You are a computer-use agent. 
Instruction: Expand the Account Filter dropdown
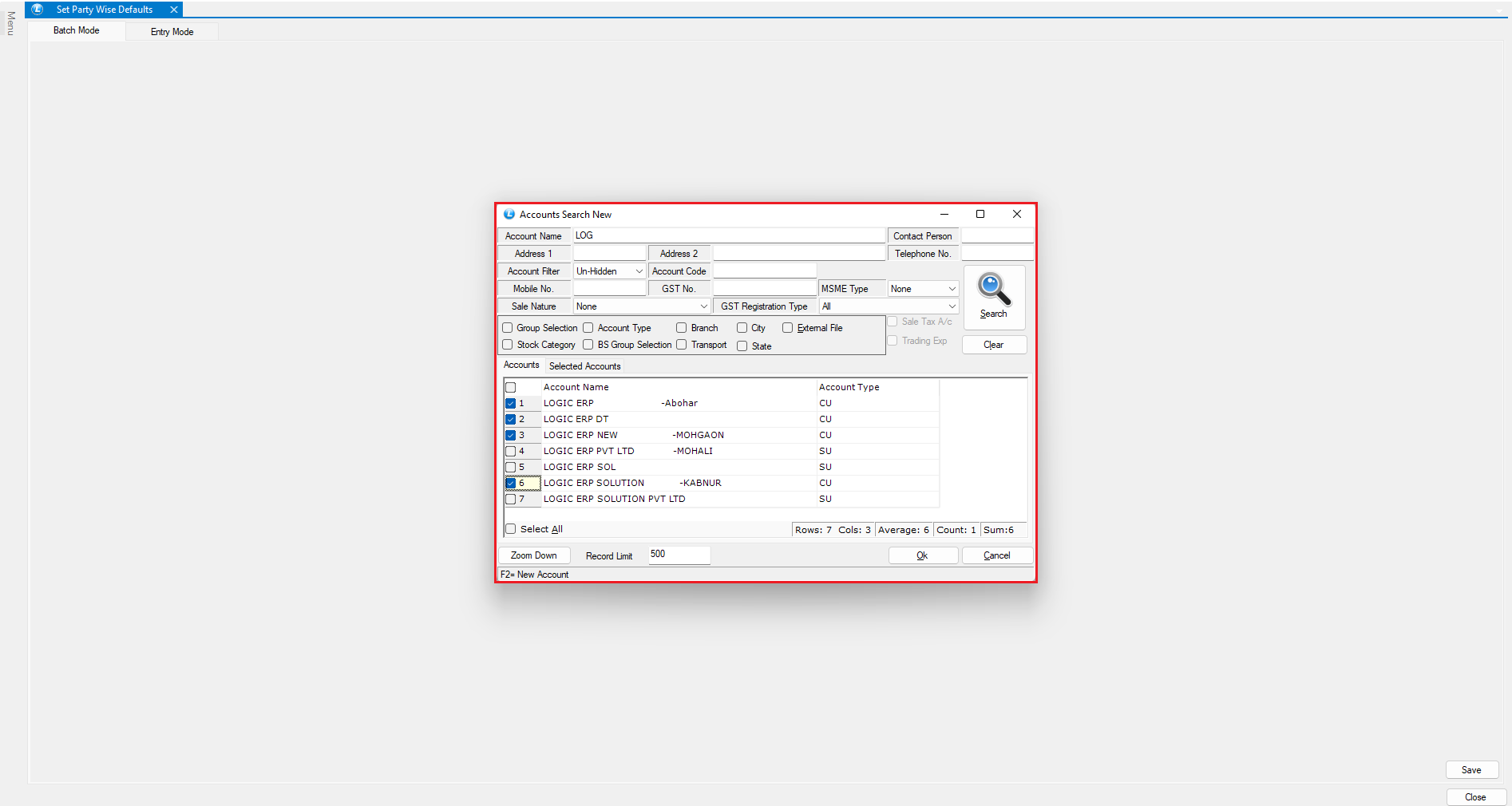click(x=639, y=271)
